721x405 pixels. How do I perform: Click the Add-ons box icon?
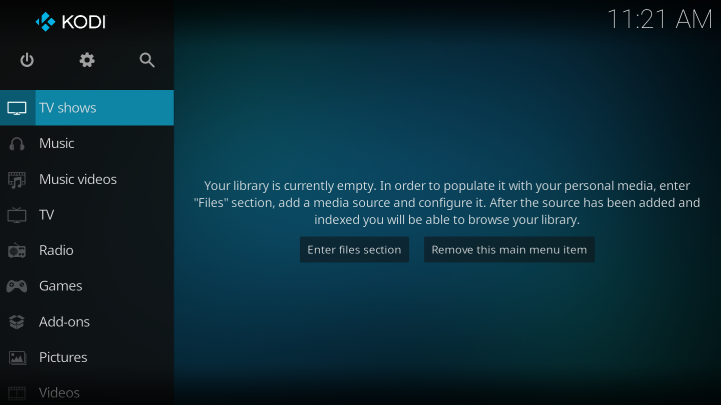point(17,322)
